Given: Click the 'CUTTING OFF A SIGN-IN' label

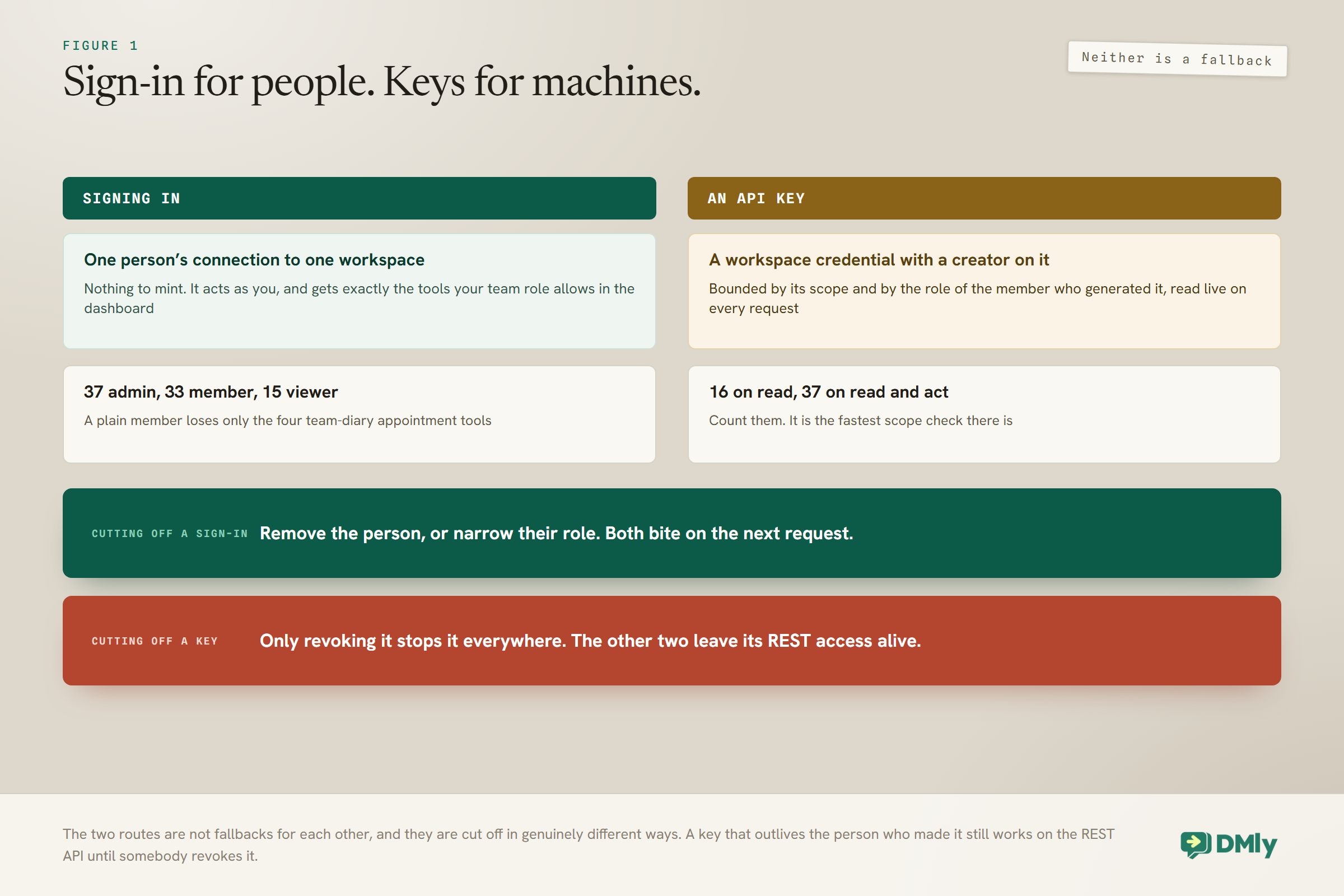Looking at the screenshot, I should click(170, 534).
